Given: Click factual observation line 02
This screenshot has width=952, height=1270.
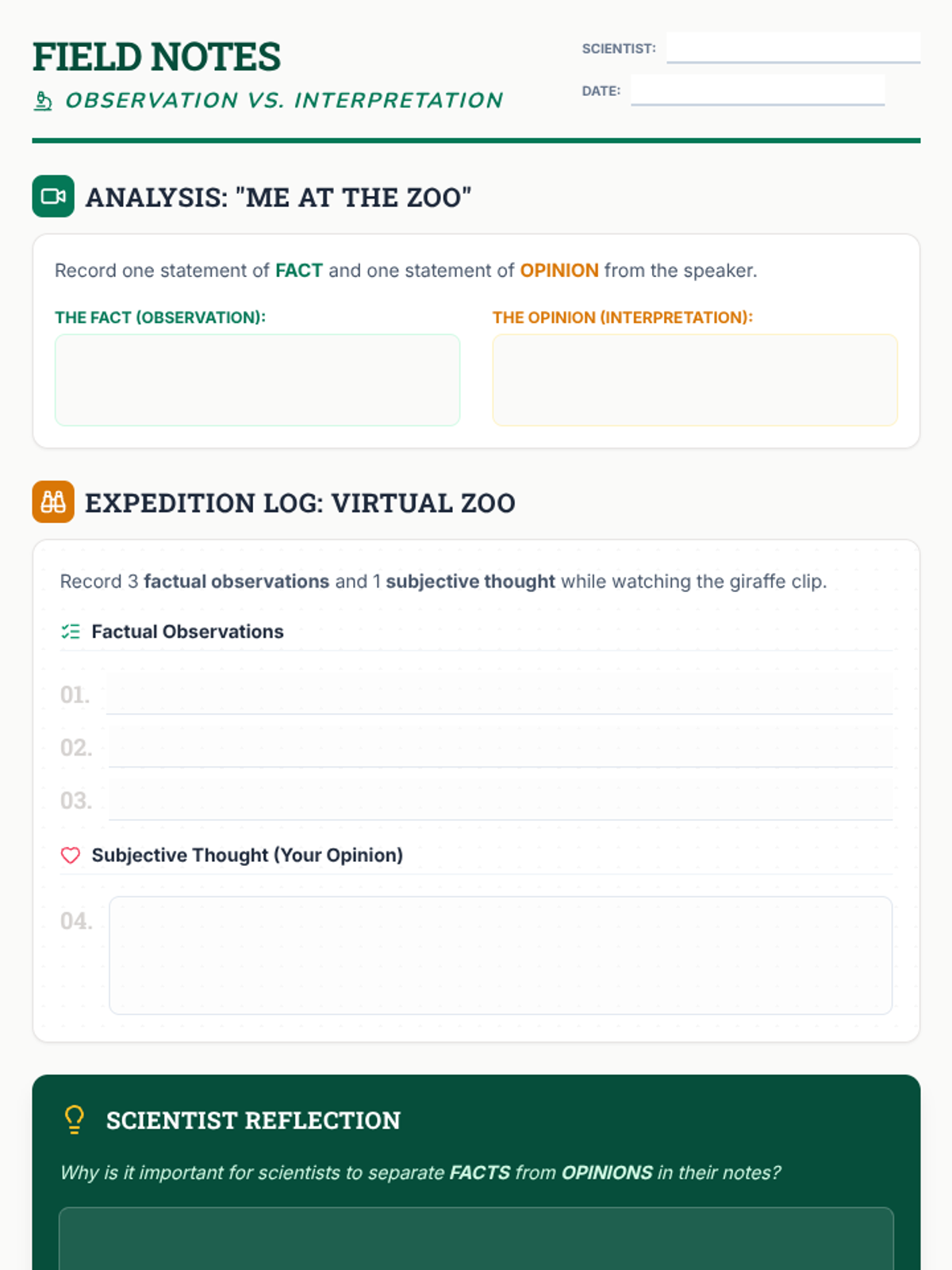Looking at the screenshot, I should pos(500,748).
